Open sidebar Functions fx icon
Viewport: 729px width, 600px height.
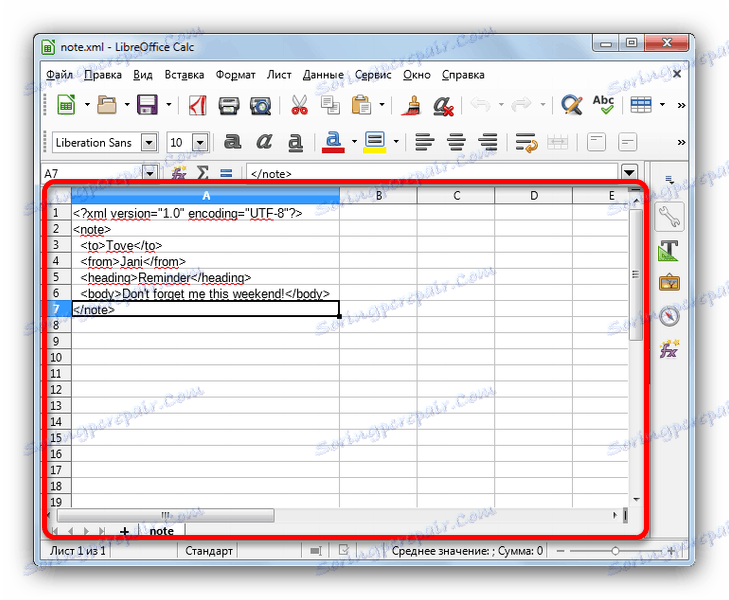click(669, 349)
